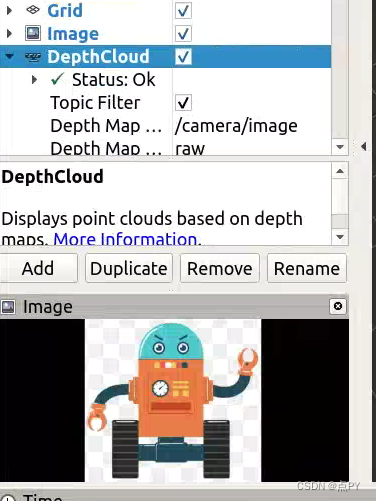Click the Status: Ok text
376x501 pixels.
114,80
